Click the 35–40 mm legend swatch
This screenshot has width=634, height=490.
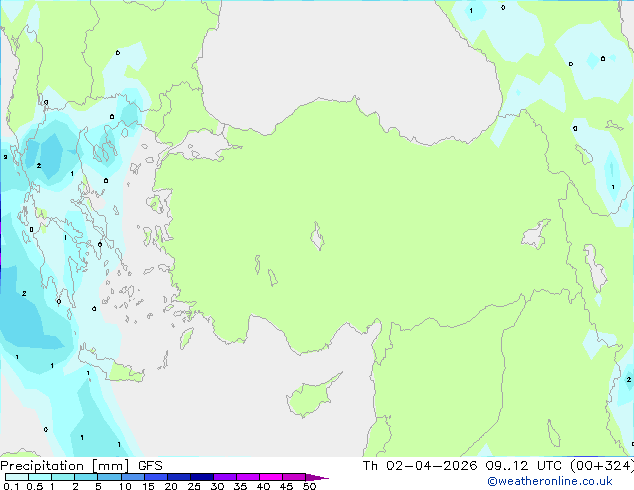[x=247, y=477]
